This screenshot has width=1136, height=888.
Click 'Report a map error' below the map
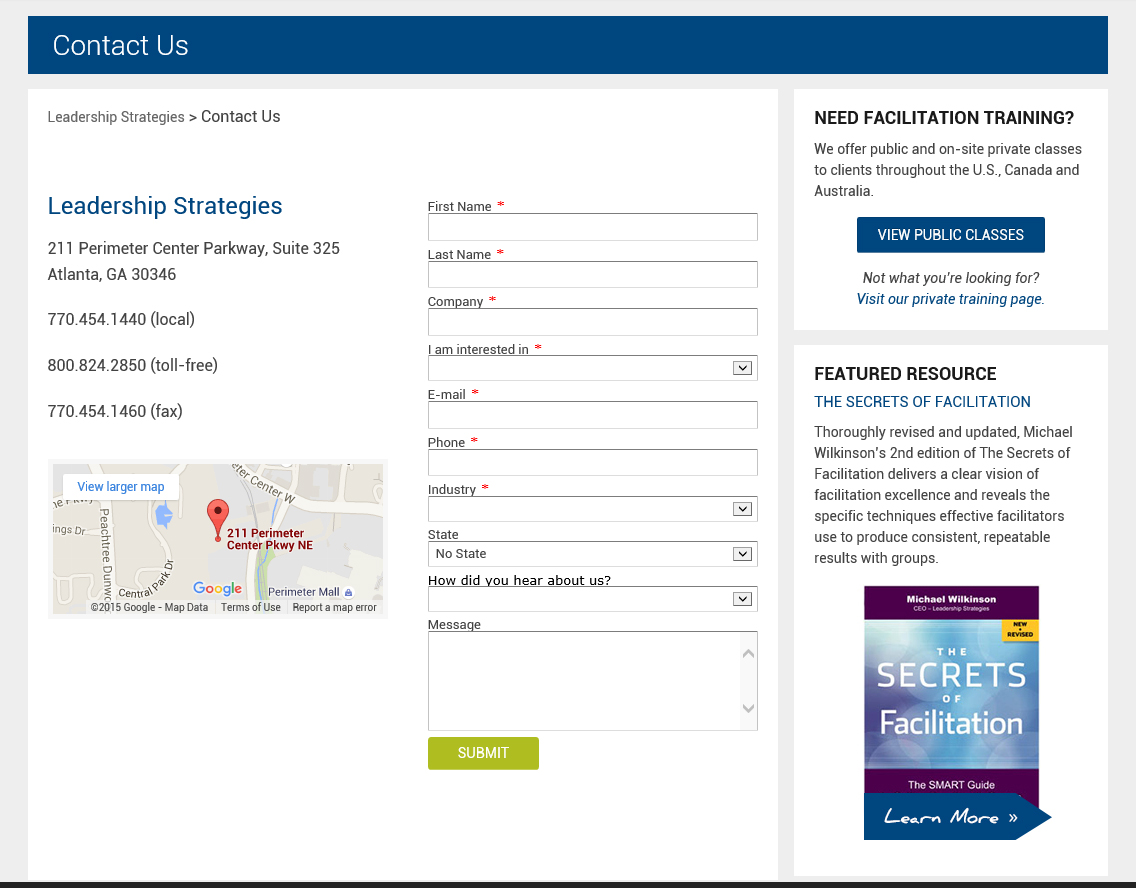pos(334,607)
